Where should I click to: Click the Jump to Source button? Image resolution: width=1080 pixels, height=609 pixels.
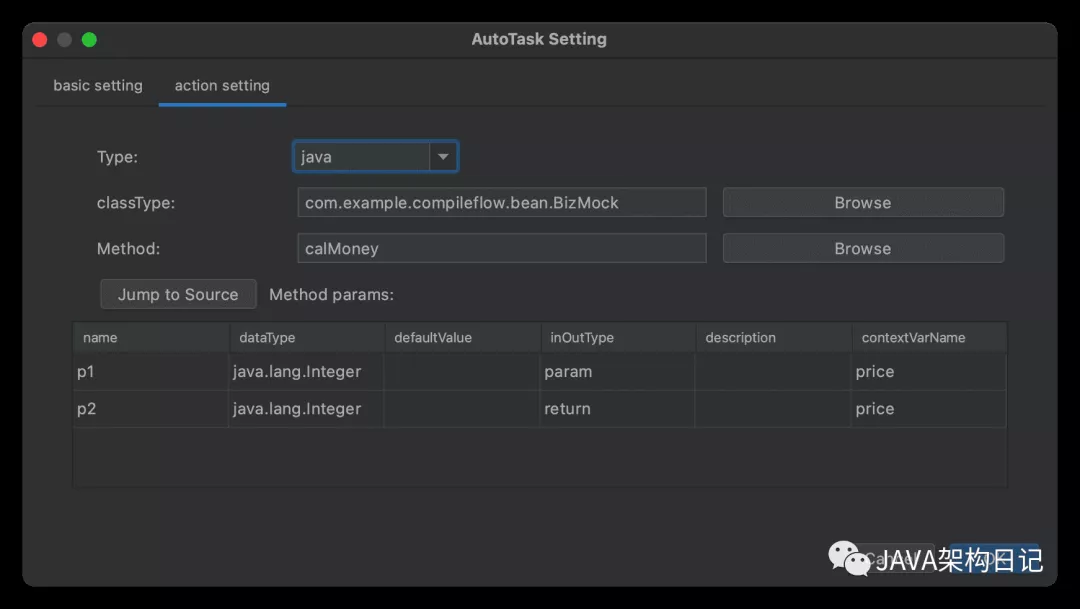pos(178,295)
